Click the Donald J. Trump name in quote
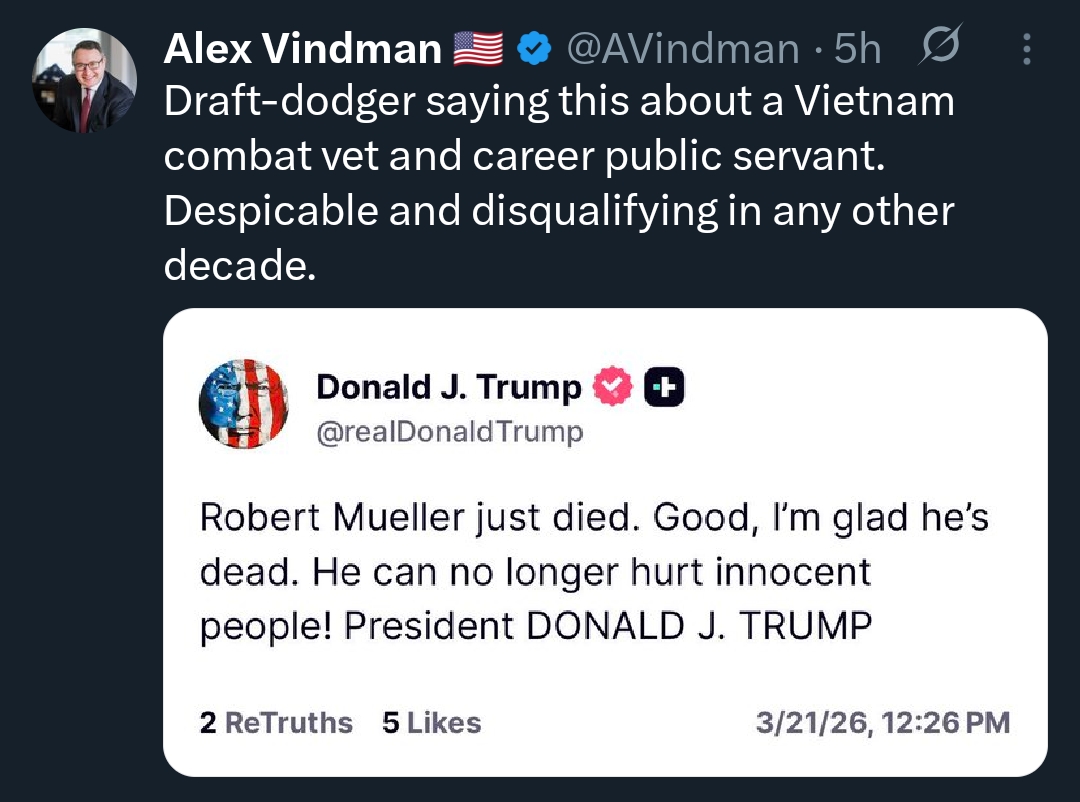 [448, 386]
